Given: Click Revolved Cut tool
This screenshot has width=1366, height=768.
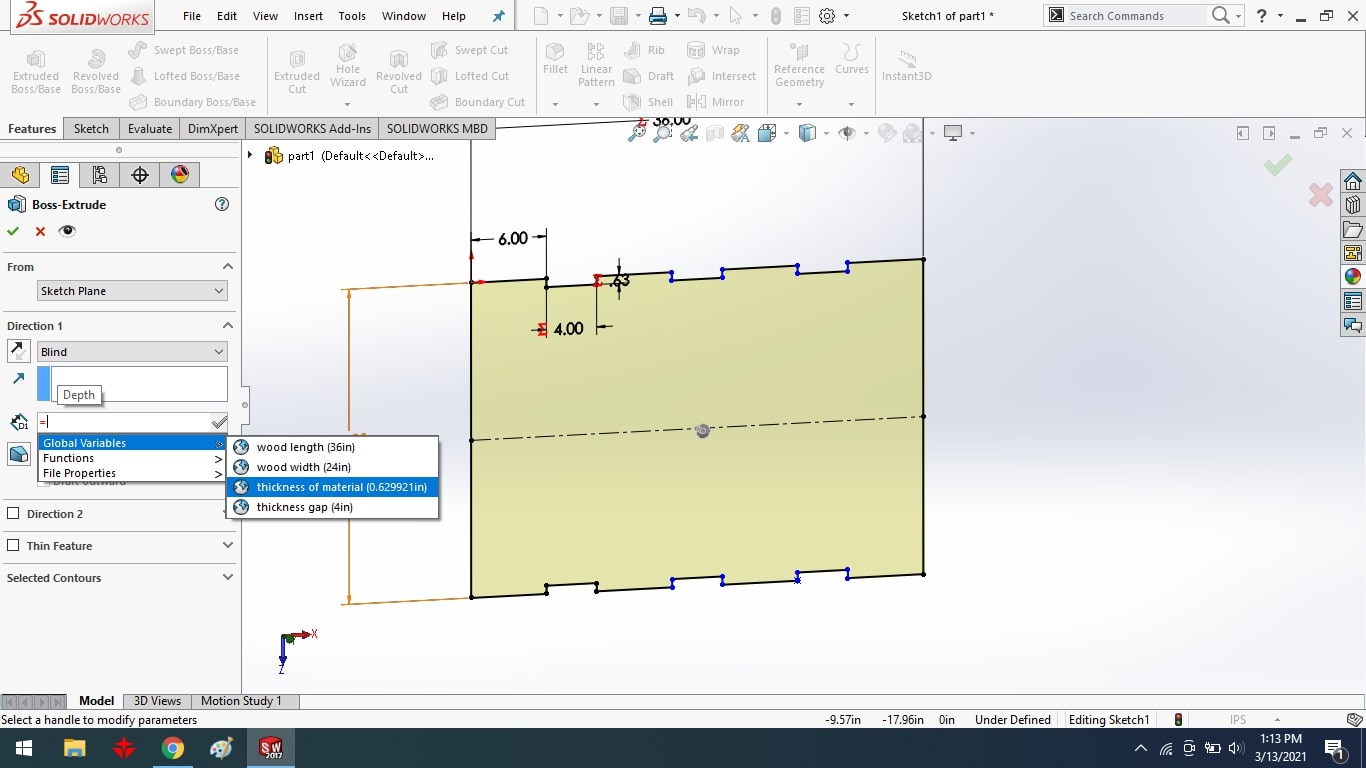Looking at the screenshot, I should click(399, 70).
